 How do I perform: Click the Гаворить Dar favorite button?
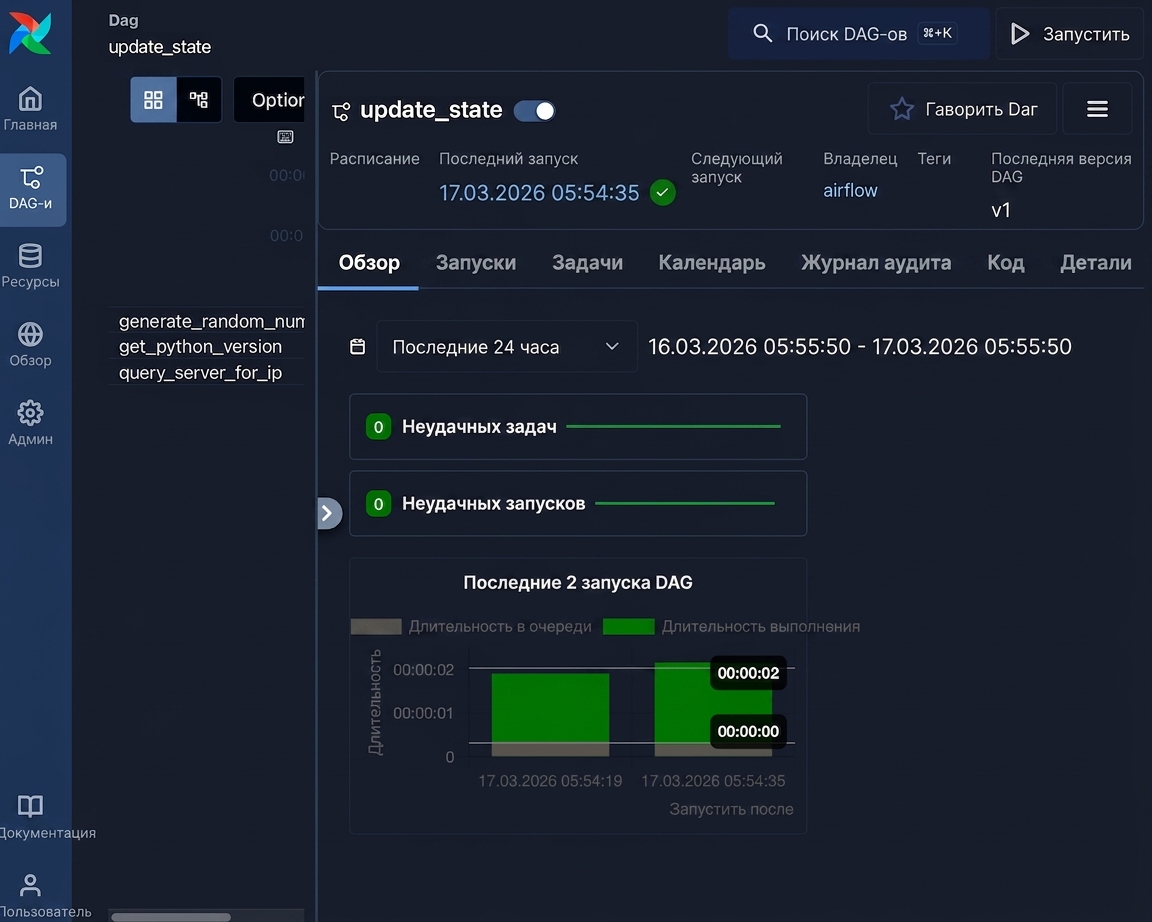[x=962, y=109]
